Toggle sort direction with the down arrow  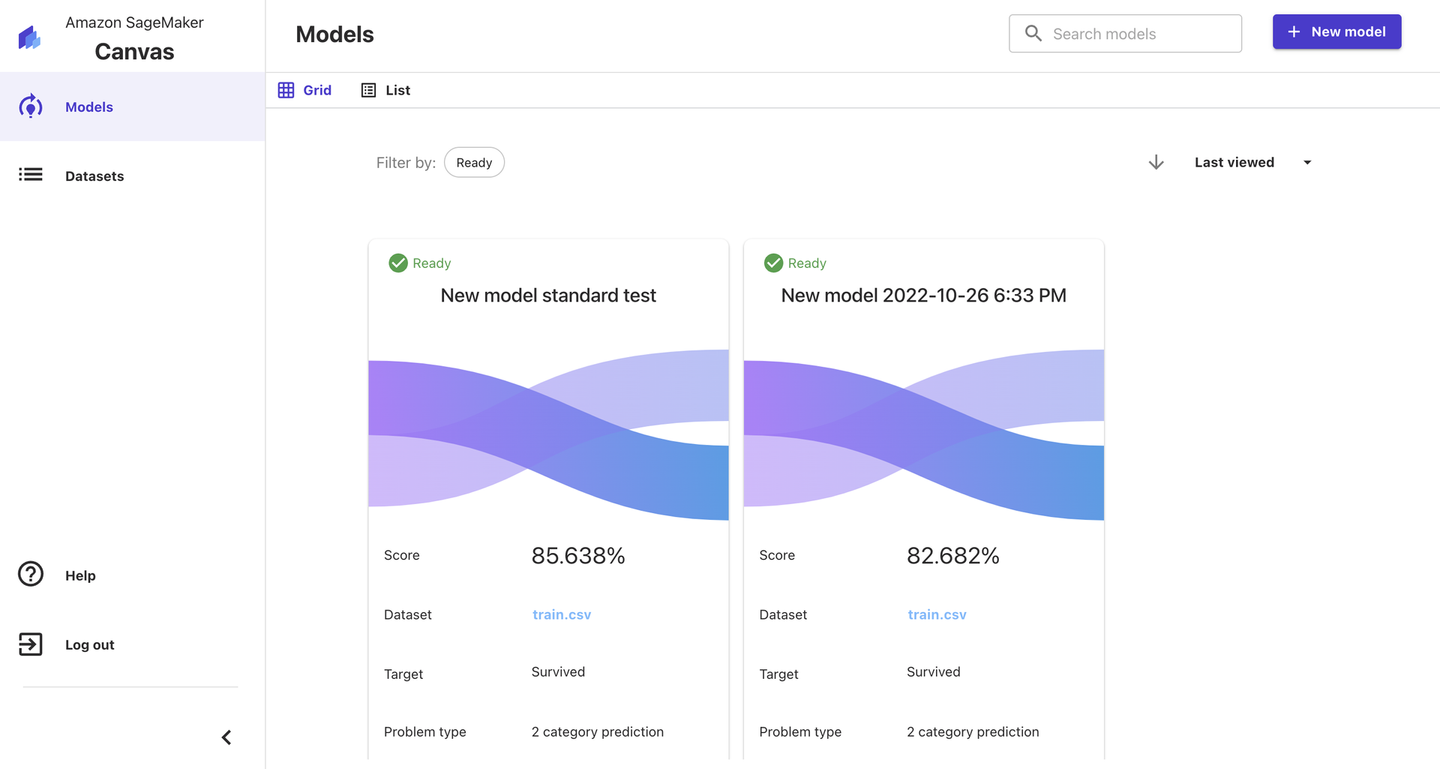click(x=1156, y=162)
